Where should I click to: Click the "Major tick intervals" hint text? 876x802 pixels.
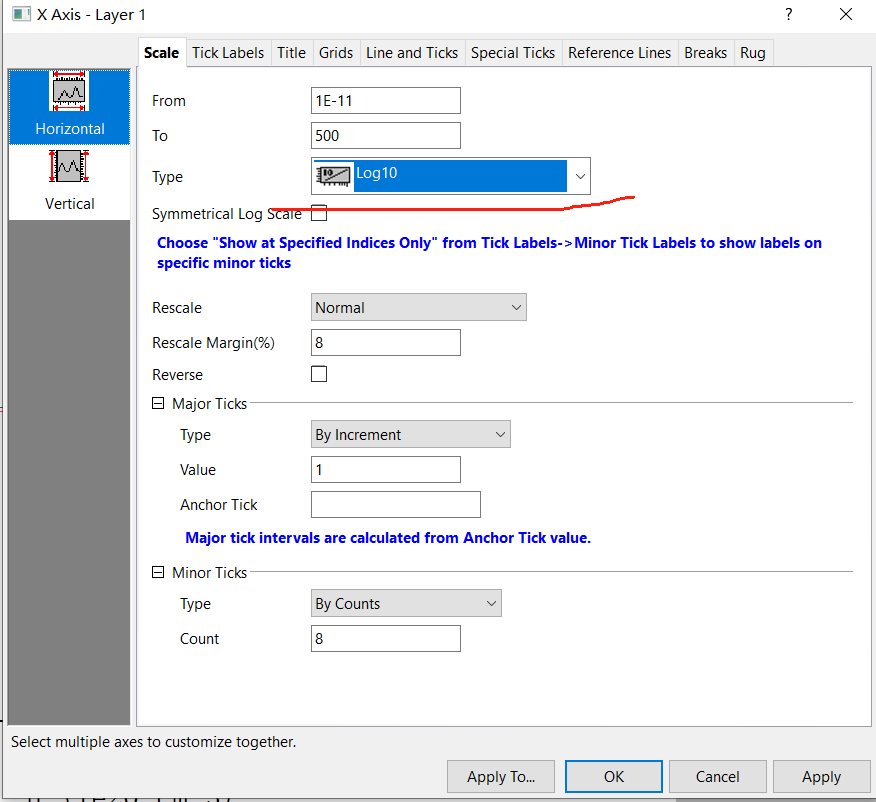point(388,538)
